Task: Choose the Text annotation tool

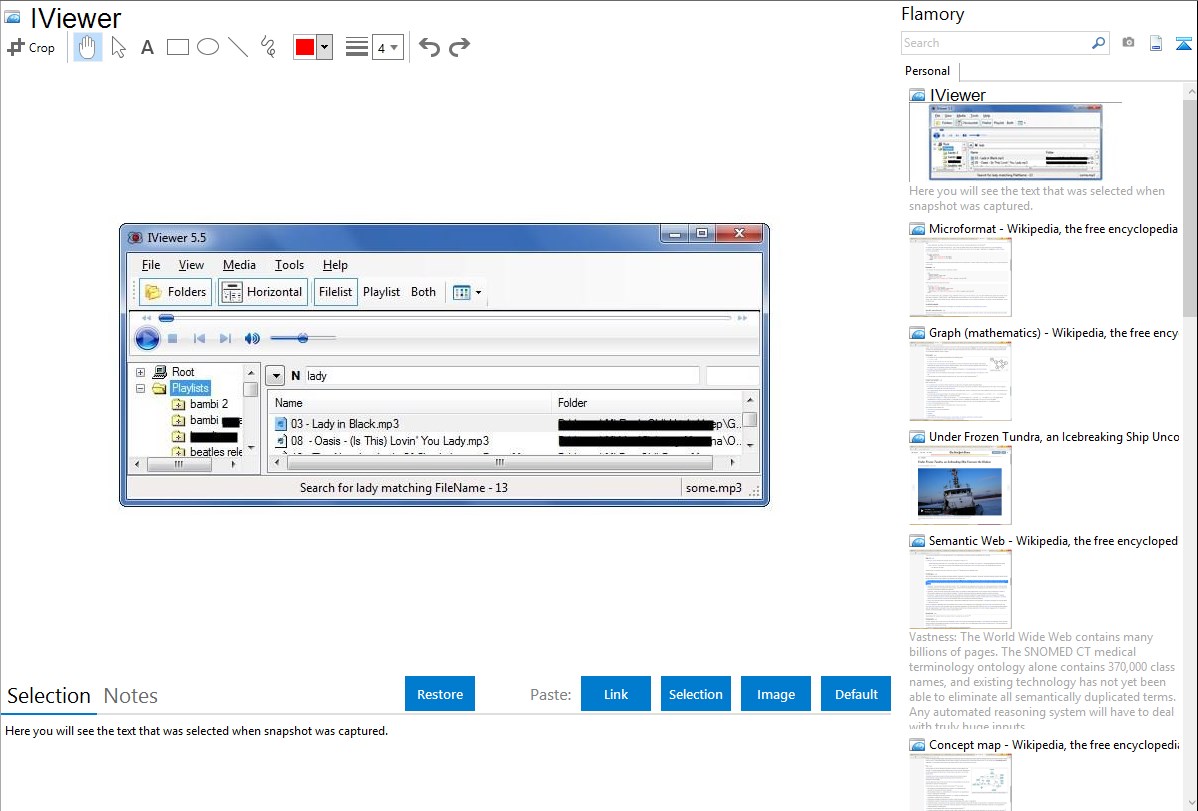Action: (147, 47)
